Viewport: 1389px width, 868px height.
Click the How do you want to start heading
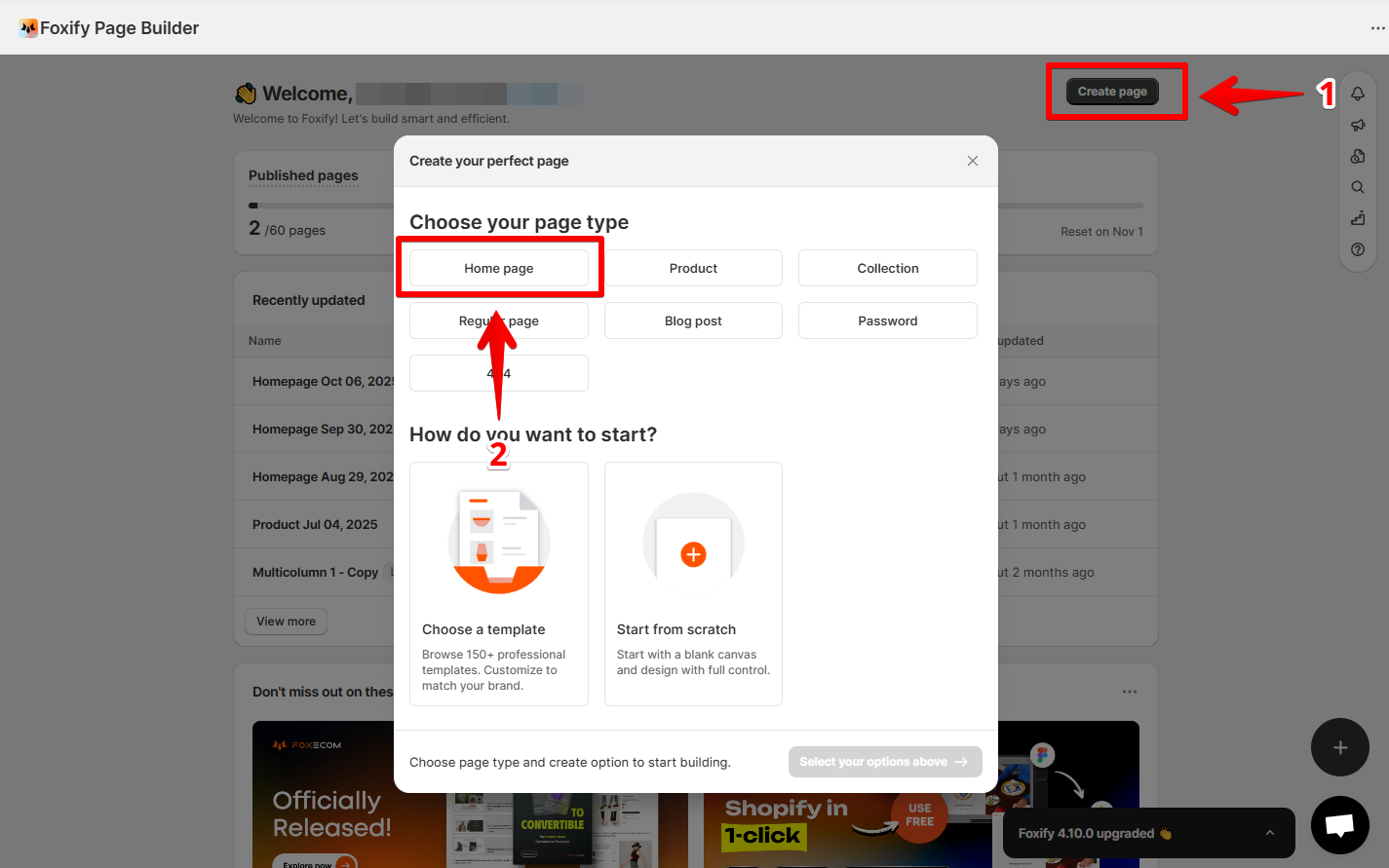[533, 434]
